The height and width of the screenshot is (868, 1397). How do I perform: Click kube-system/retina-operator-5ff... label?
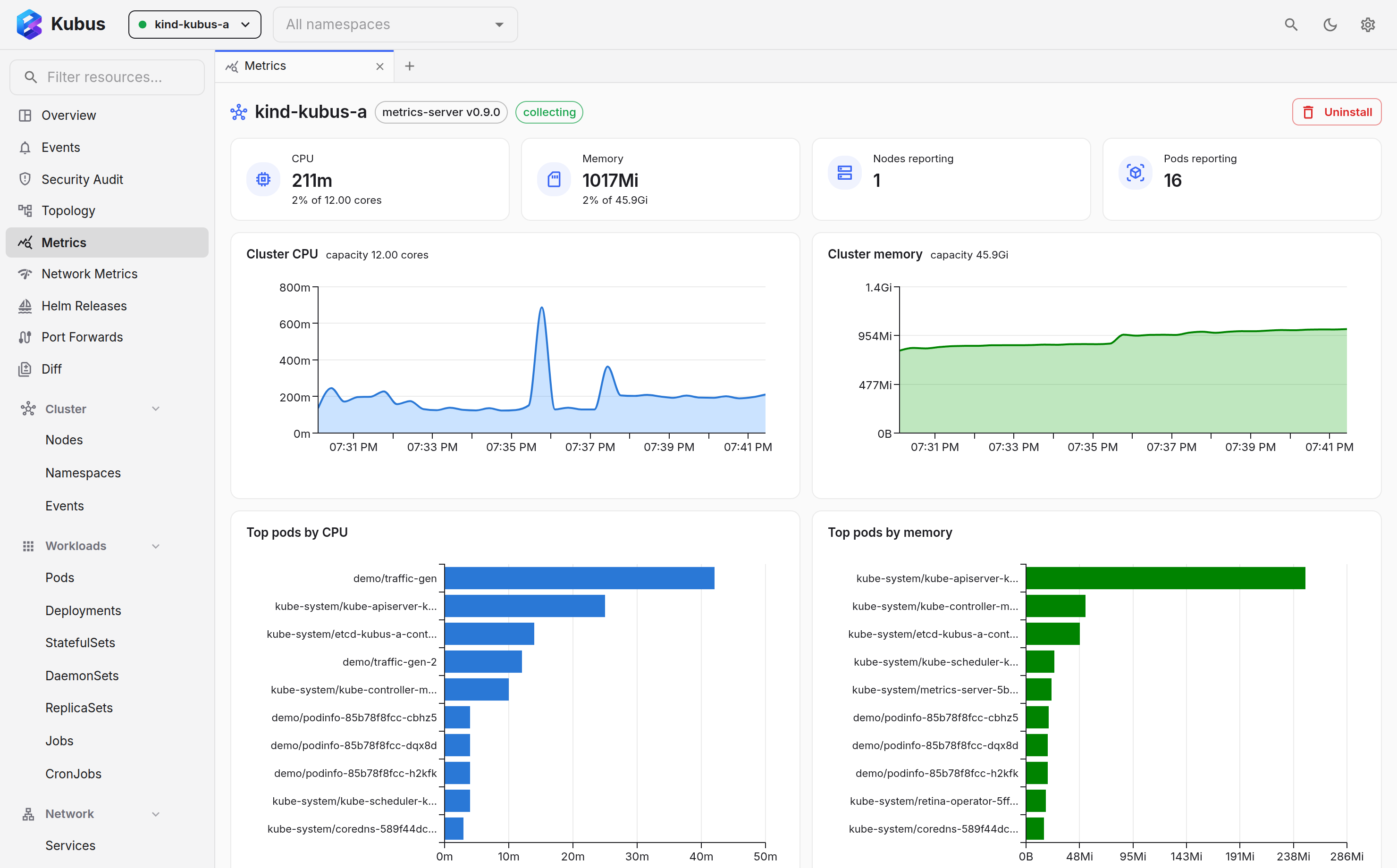coord(934,801)
